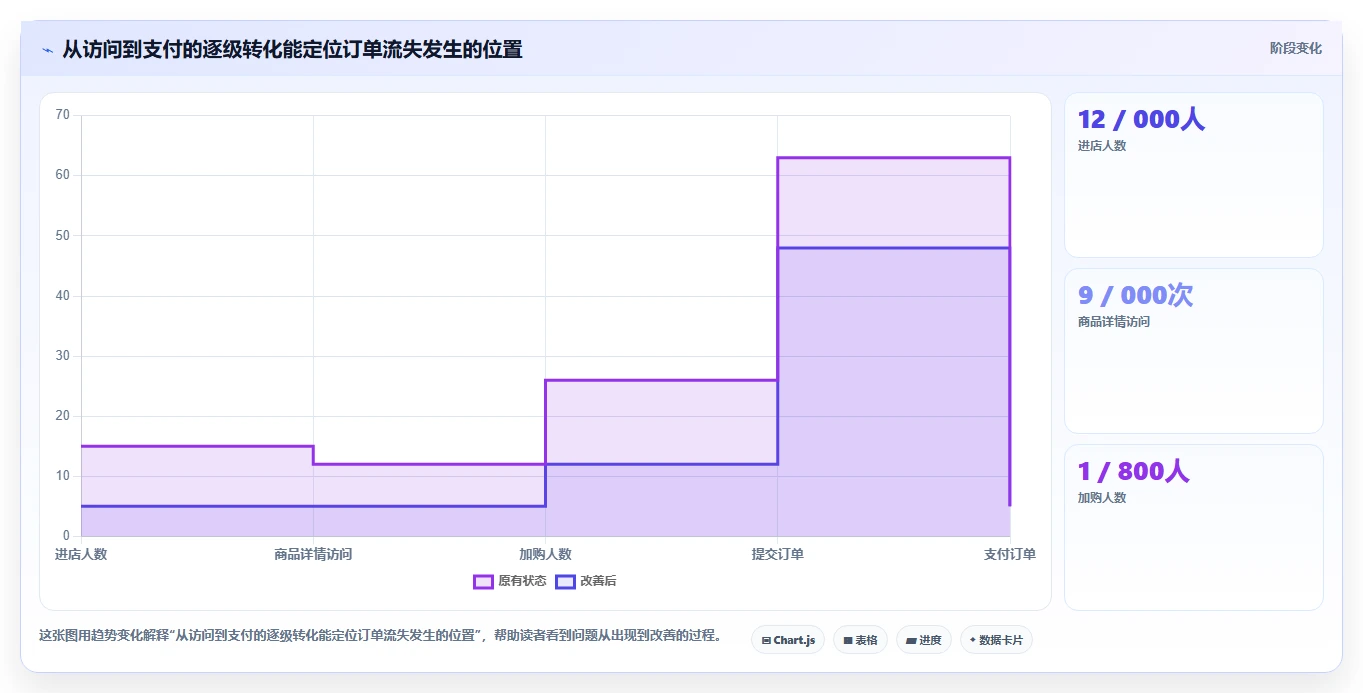Toggle the 原有状态 legend entry

(510, 581)
